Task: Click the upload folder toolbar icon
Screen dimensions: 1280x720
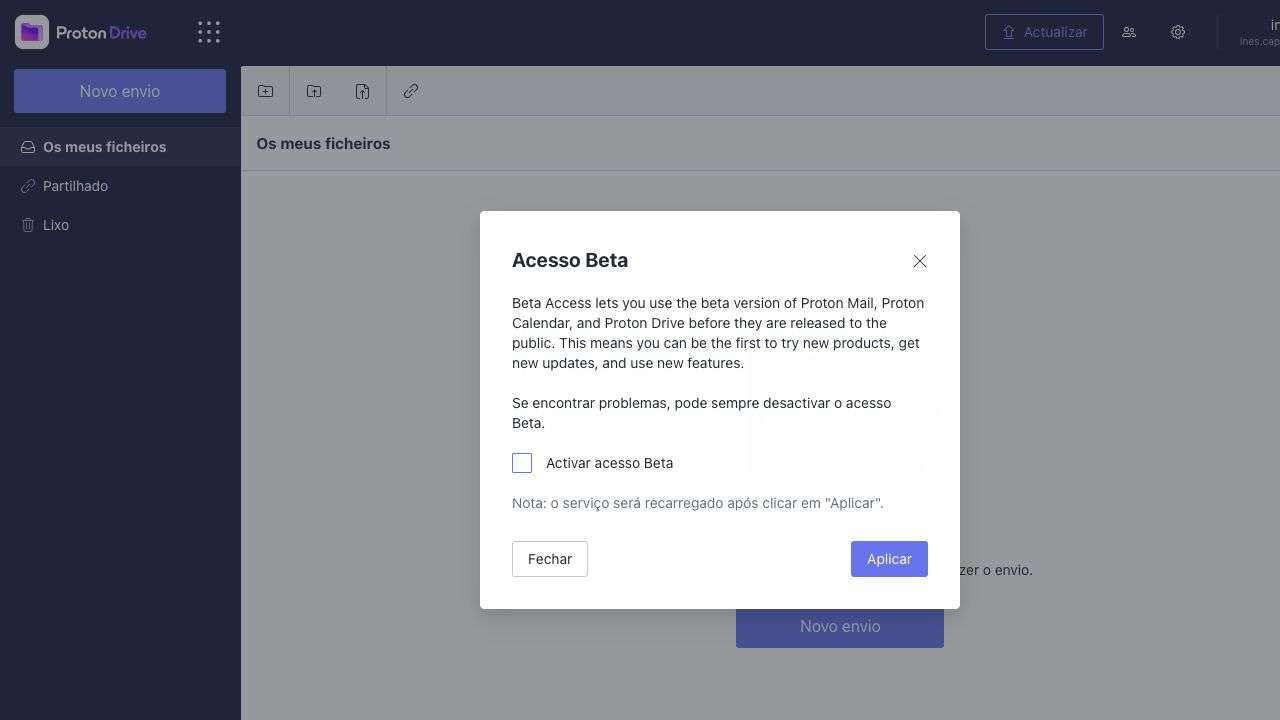Action: pos(314,91)
